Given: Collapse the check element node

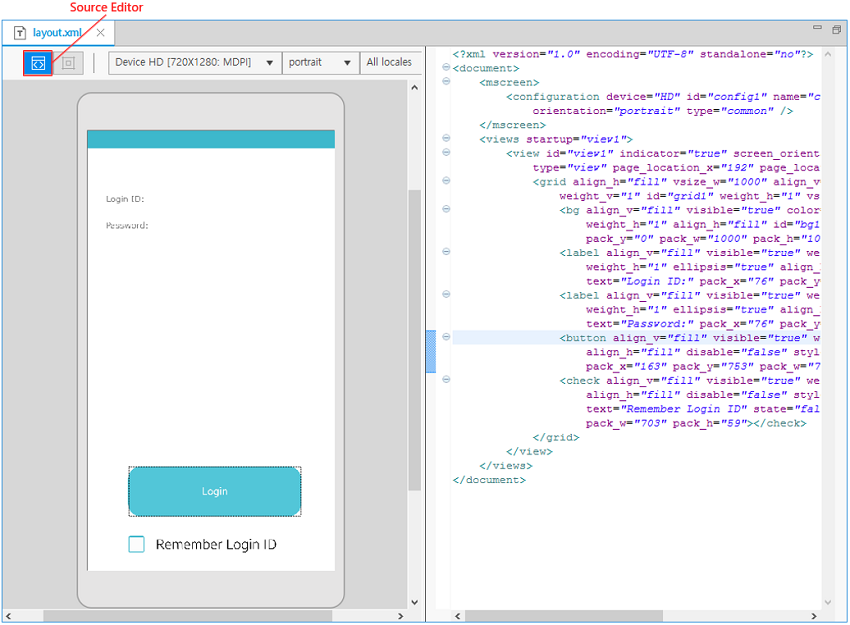Looking at the screenshot, I should point(446,380).
